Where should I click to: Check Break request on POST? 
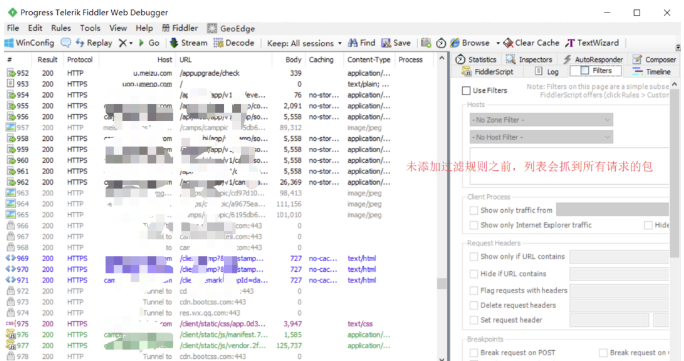tap(474, 352)
